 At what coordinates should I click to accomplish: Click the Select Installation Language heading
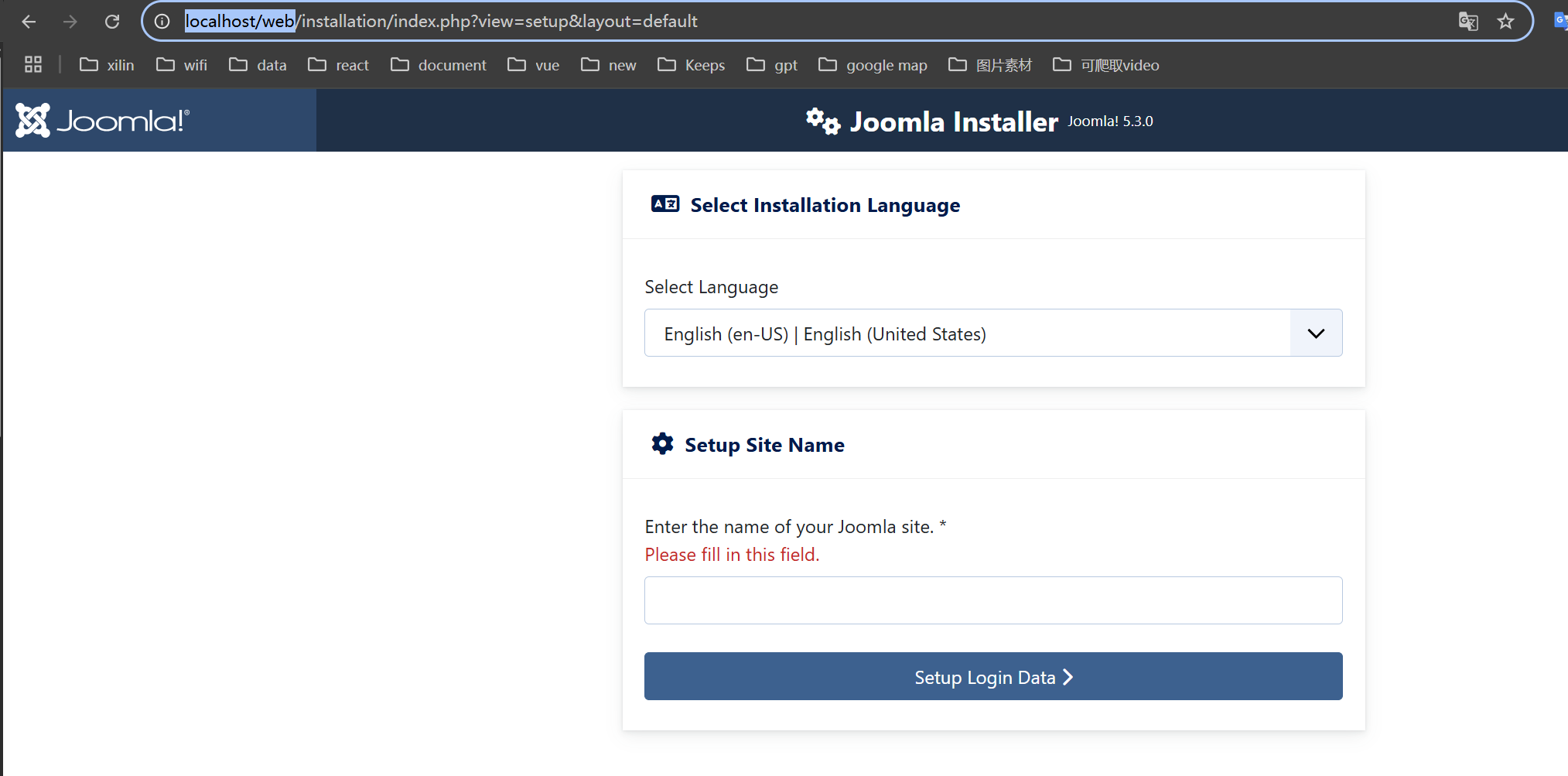point(825,205)
